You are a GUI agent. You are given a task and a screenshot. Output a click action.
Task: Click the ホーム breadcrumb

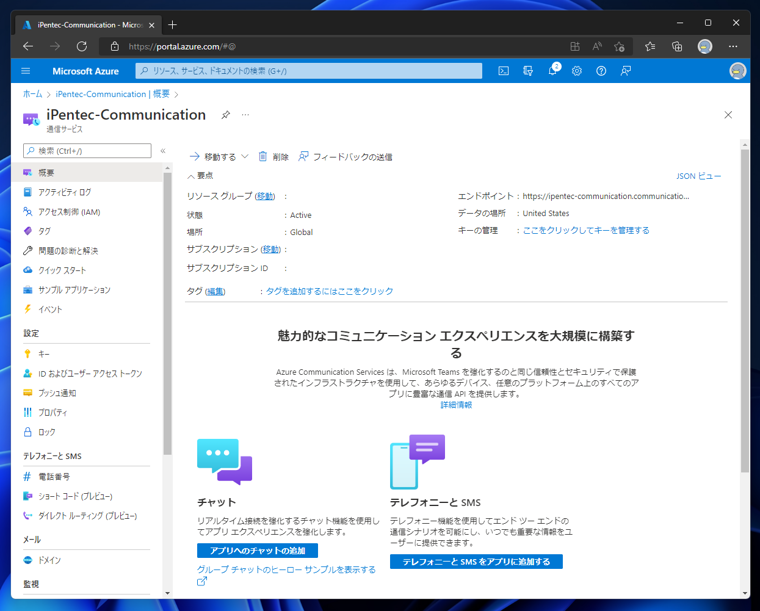tap(32, 94)
